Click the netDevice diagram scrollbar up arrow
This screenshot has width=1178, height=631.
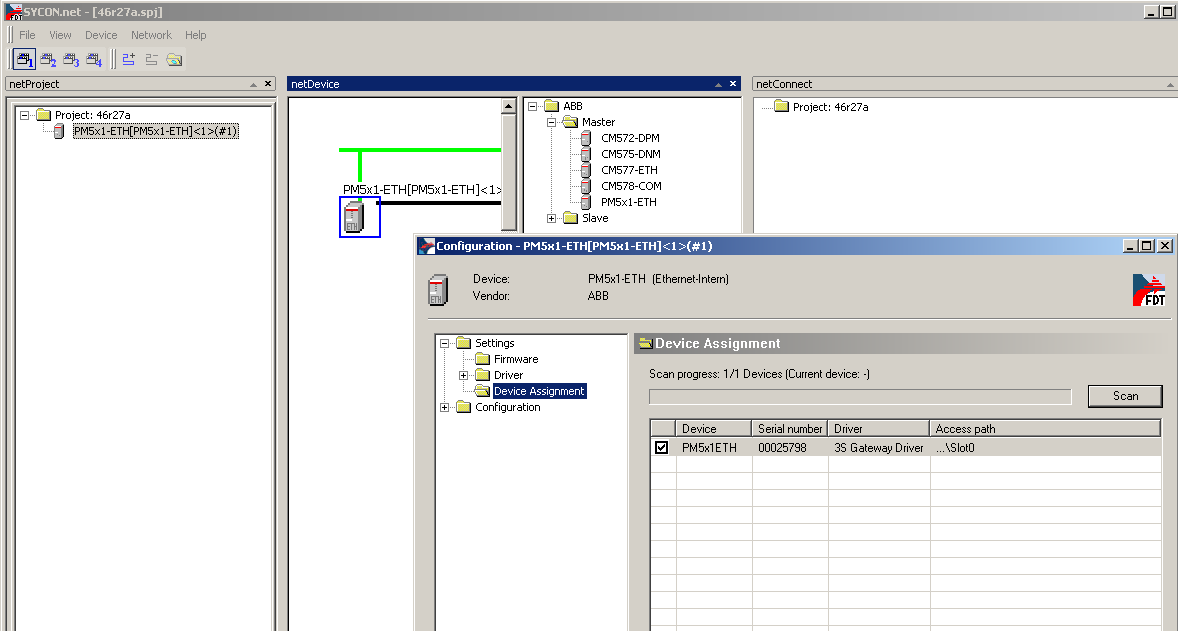[509, 106]
